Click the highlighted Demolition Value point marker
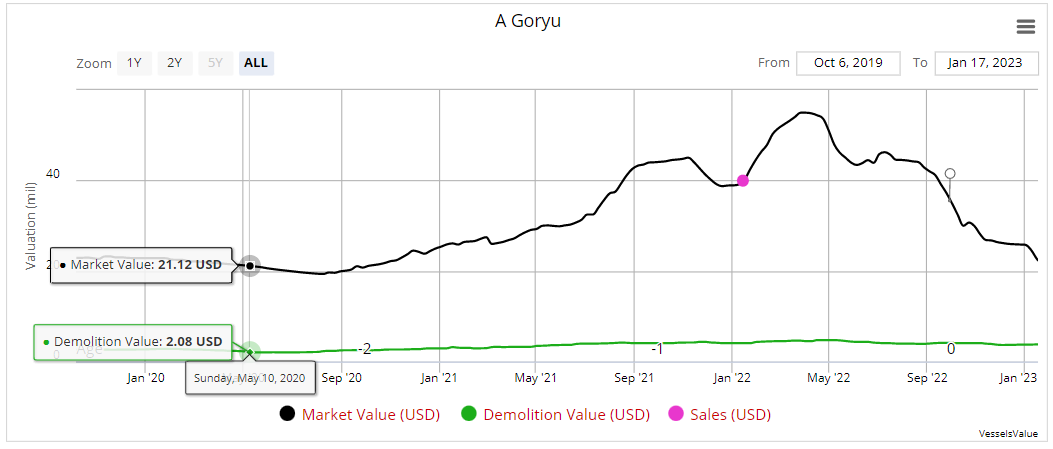 pos(250,351)
